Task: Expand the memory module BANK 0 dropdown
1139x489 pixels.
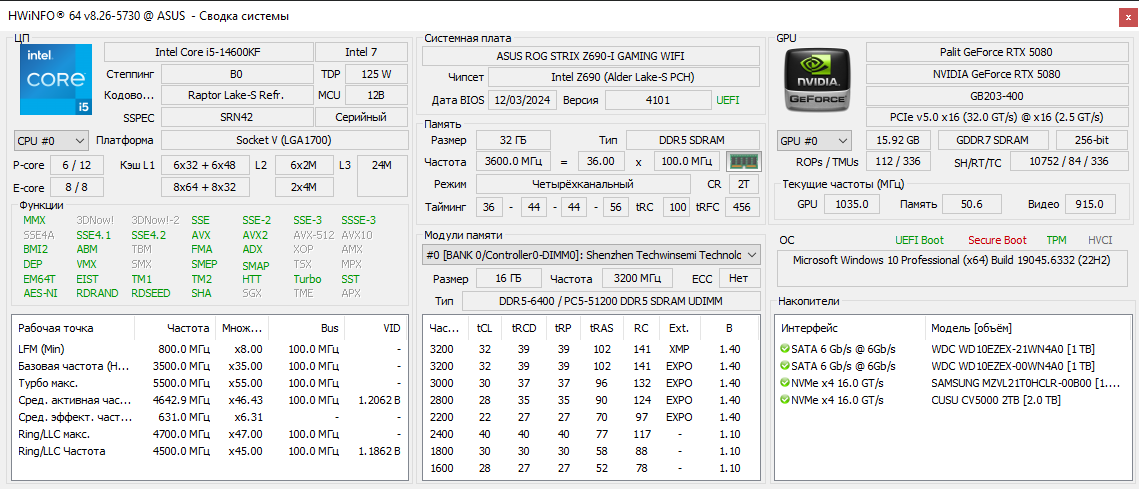Action: tap(750, 255)
